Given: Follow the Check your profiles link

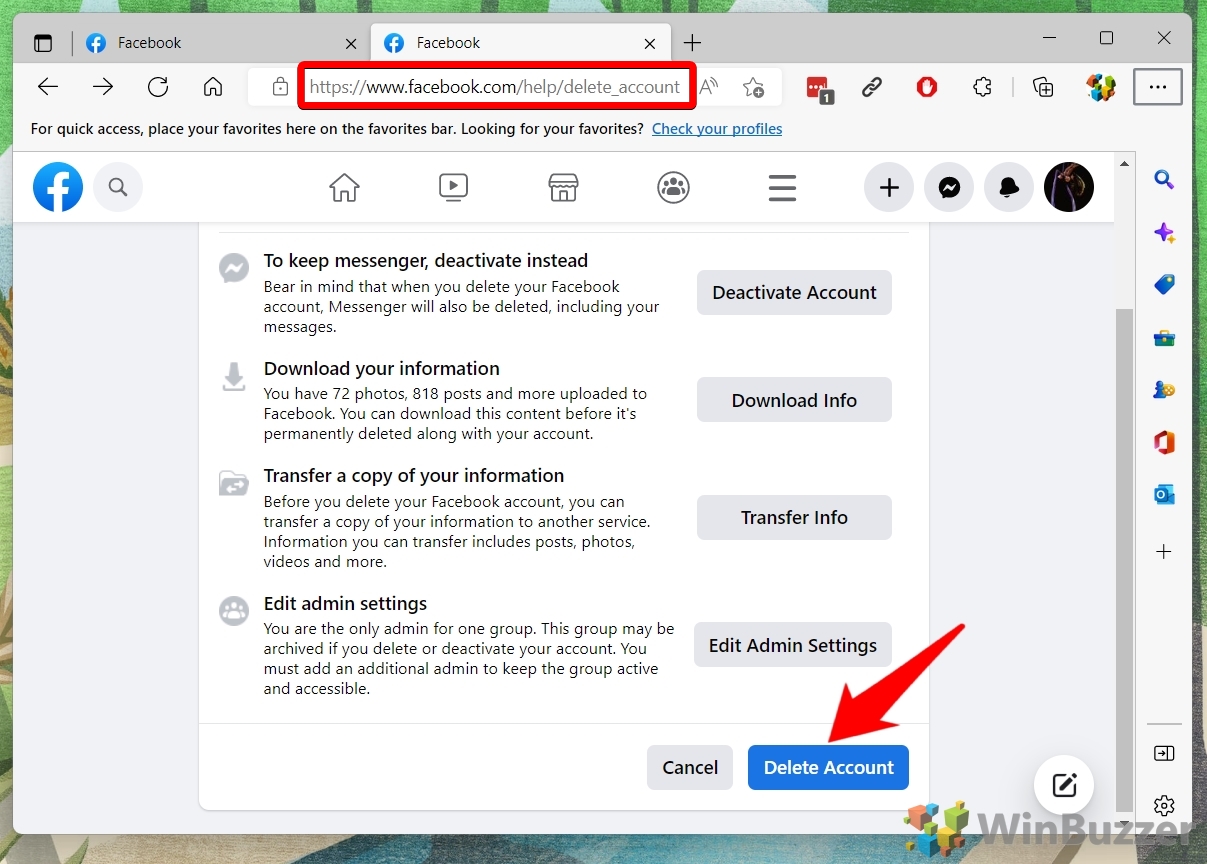Looking at the screenshot, I should click(x=717, y=129).
